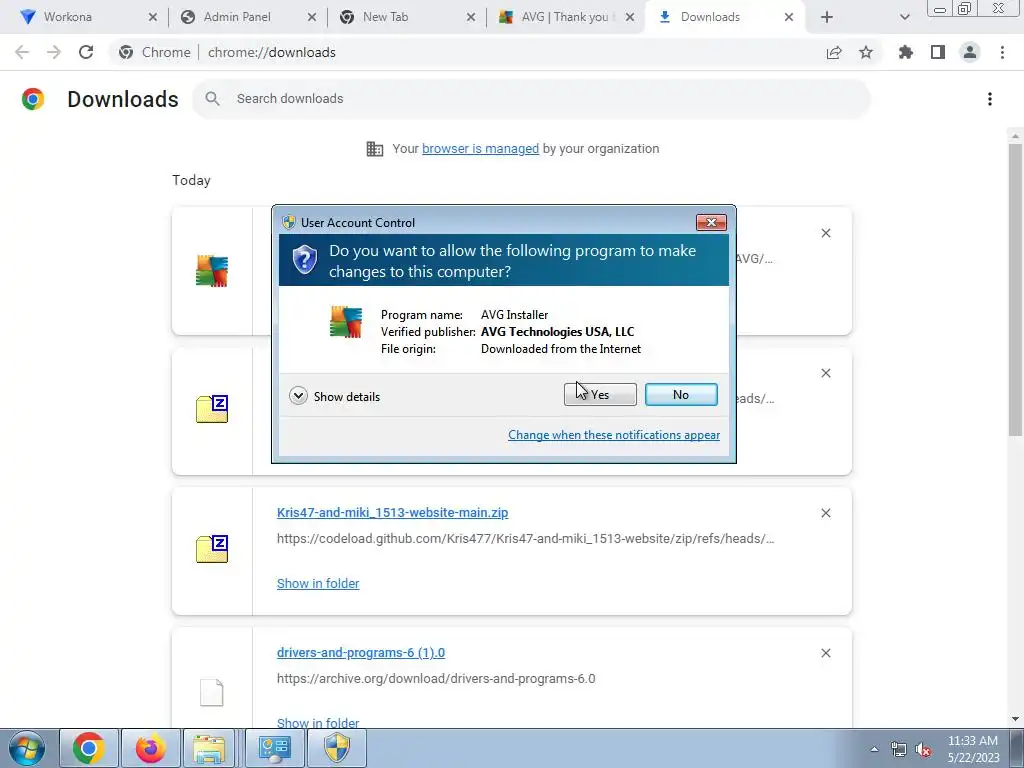Click the UAC question shield icon

pos(304,260)
